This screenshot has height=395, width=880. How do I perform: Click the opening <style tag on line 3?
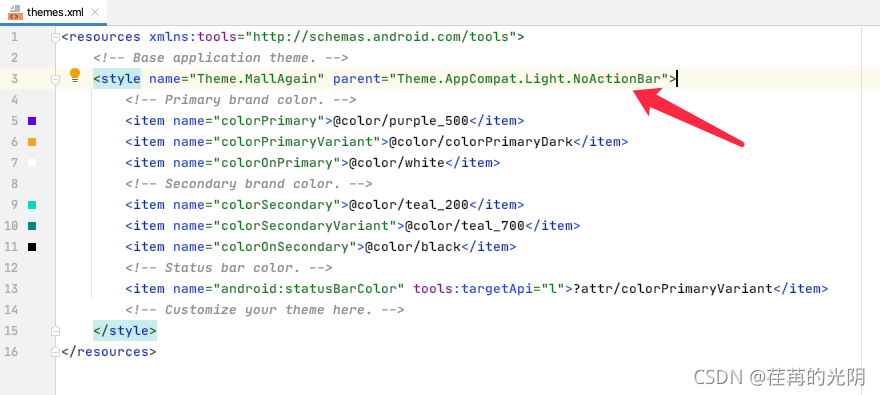117,79
